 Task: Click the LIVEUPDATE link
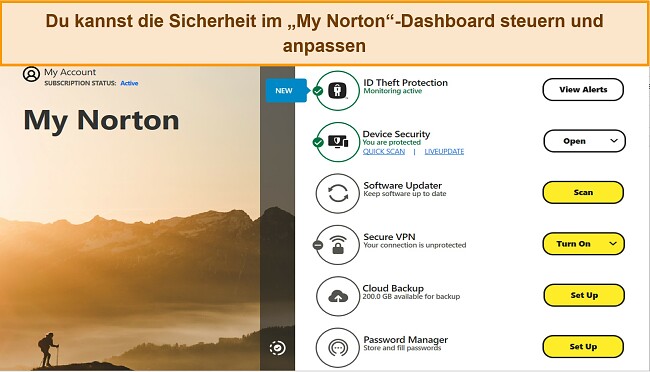[444, 151]
